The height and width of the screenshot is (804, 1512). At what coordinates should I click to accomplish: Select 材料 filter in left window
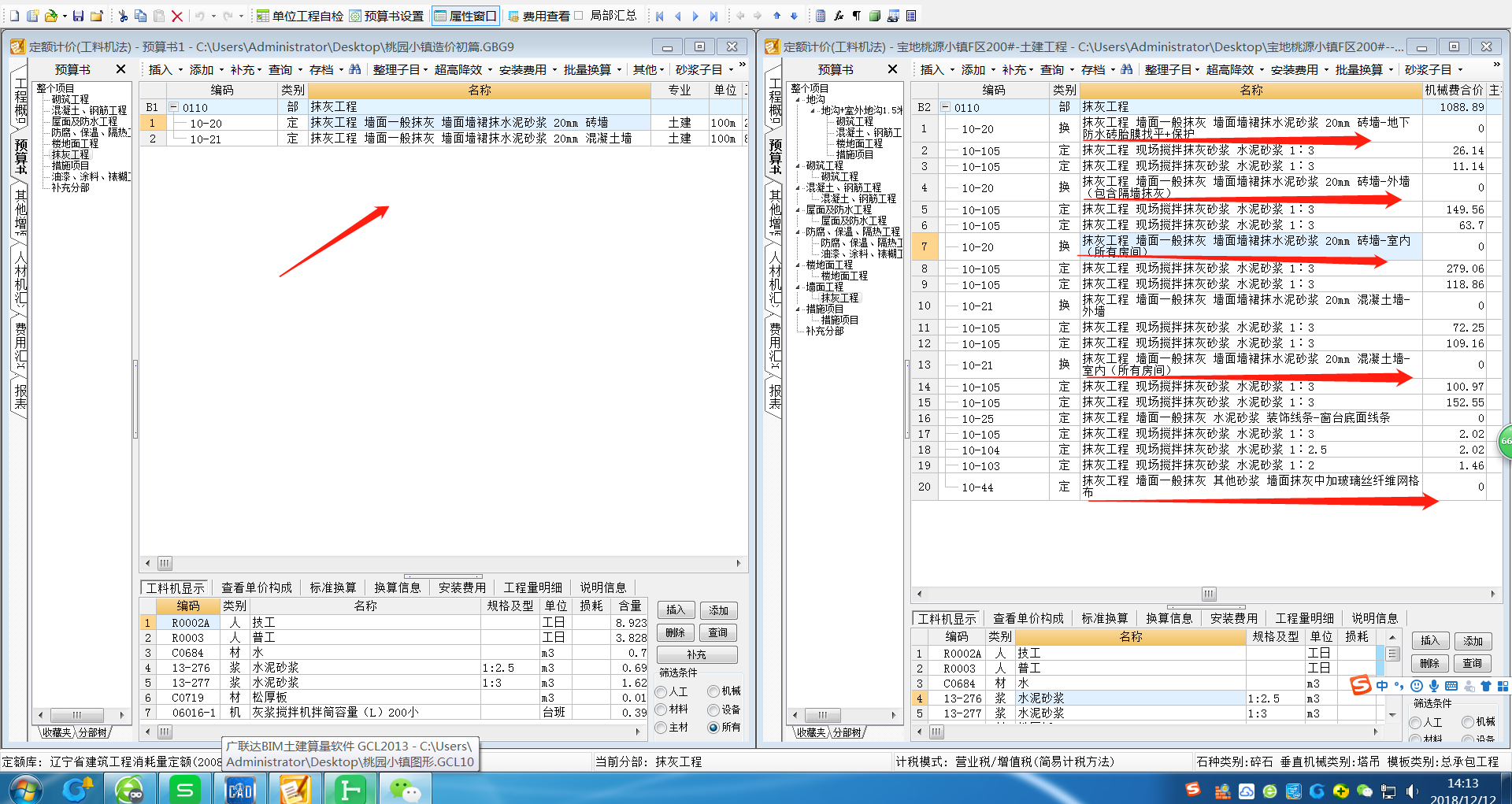pos(661,710)
